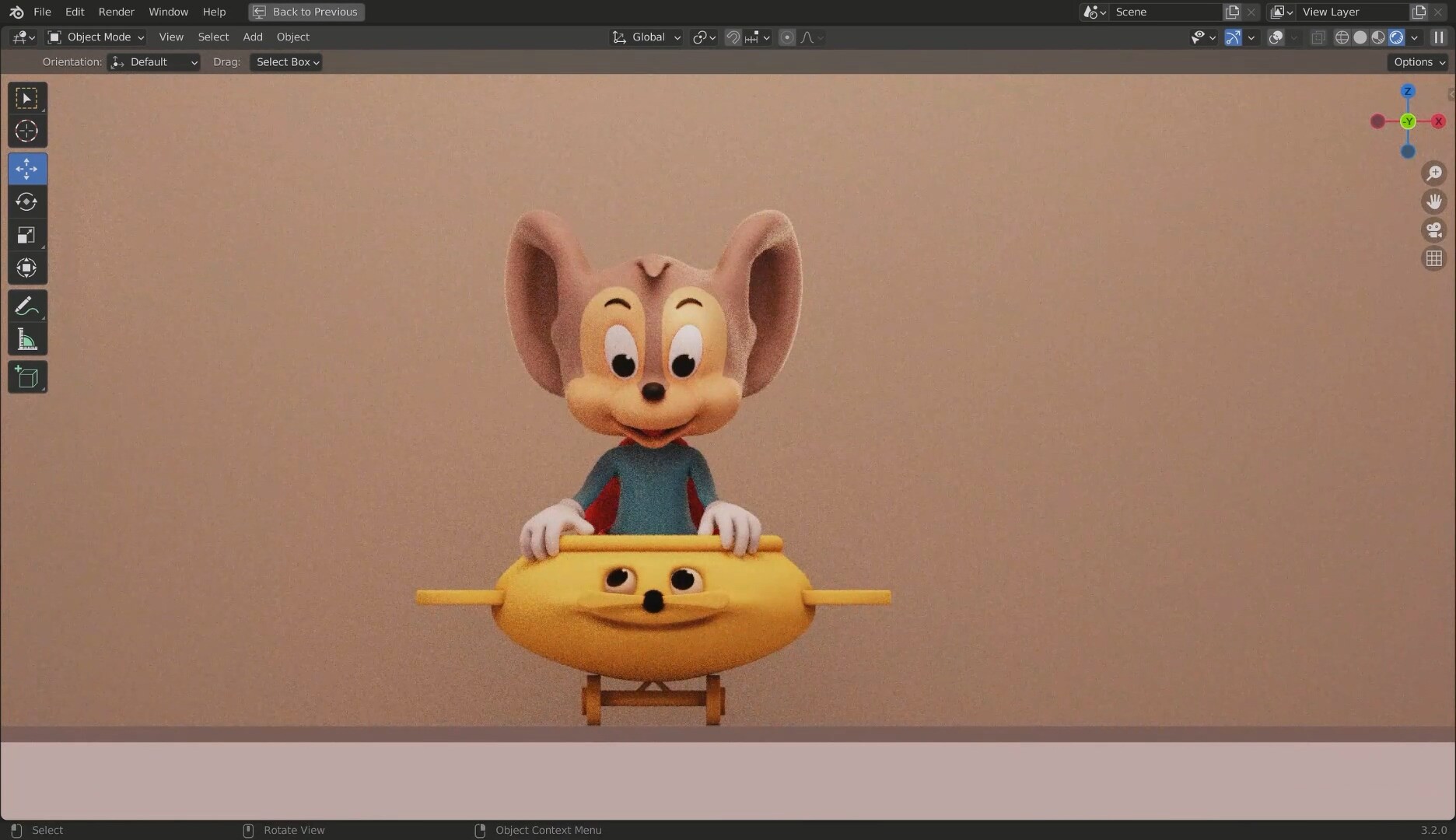Select the Scale tool
The height and width of the screenshot is (840, 1456).
(26, 234)
